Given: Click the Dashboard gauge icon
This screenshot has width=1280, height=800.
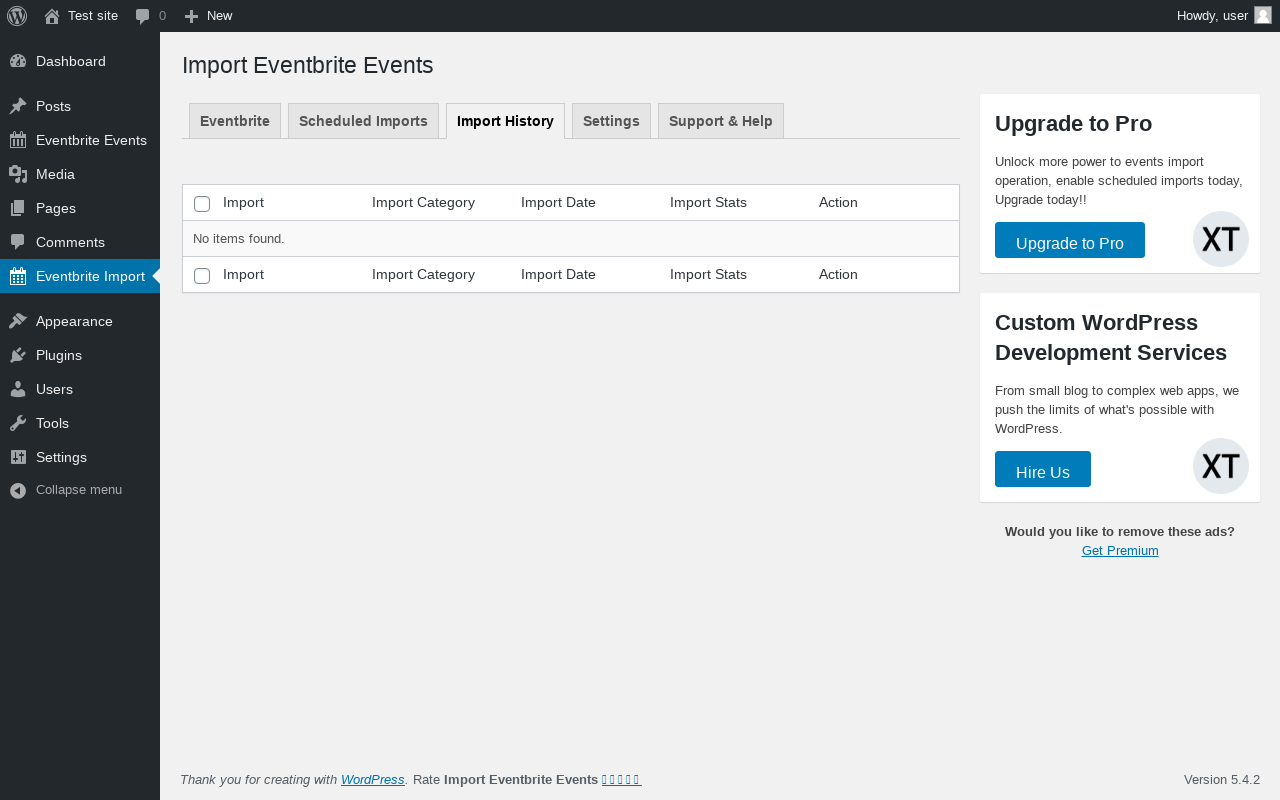Looking at the screenshot, I should point(18,61).
